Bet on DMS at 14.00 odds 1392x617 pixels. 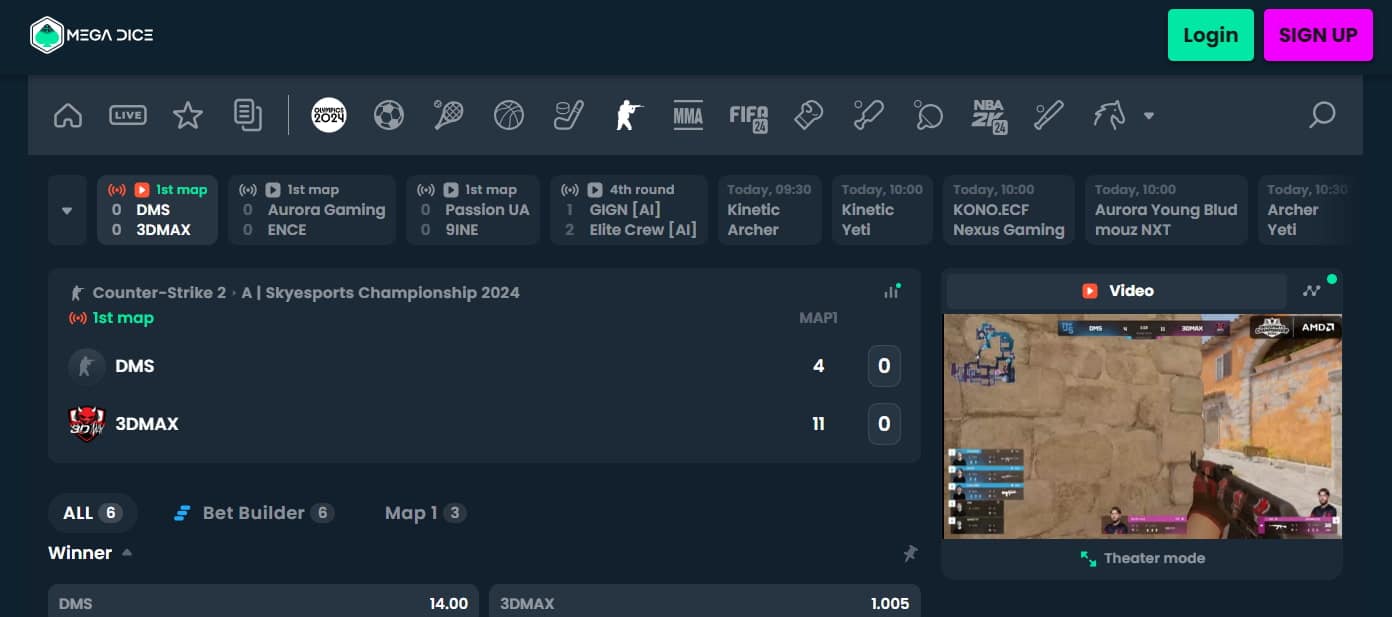(x=263, y=601)
